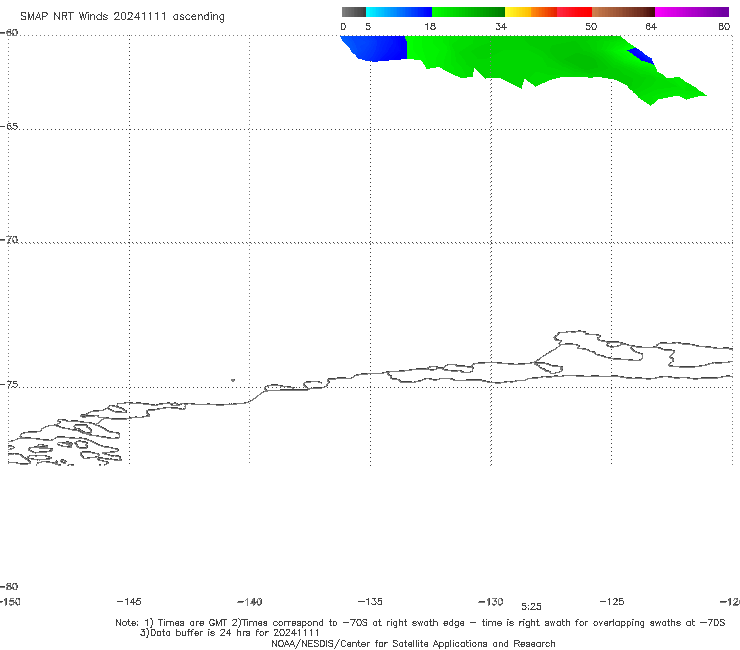Click the longitude label '-125'
Viewport: 740px width, 650px height.
click(612, 601)
